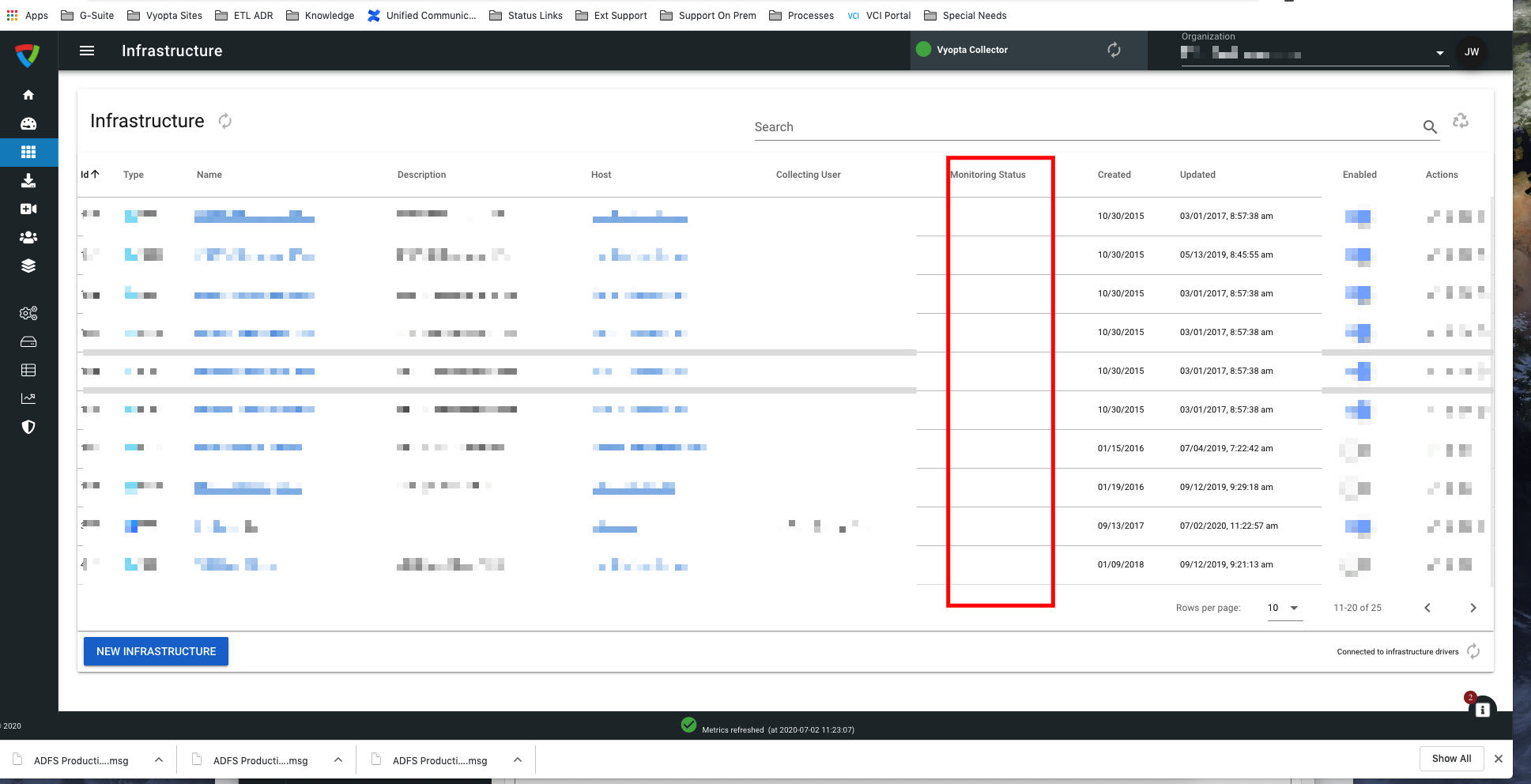
Task: Click the NEW INFRASTRUCTURE button
Action: 156,651
